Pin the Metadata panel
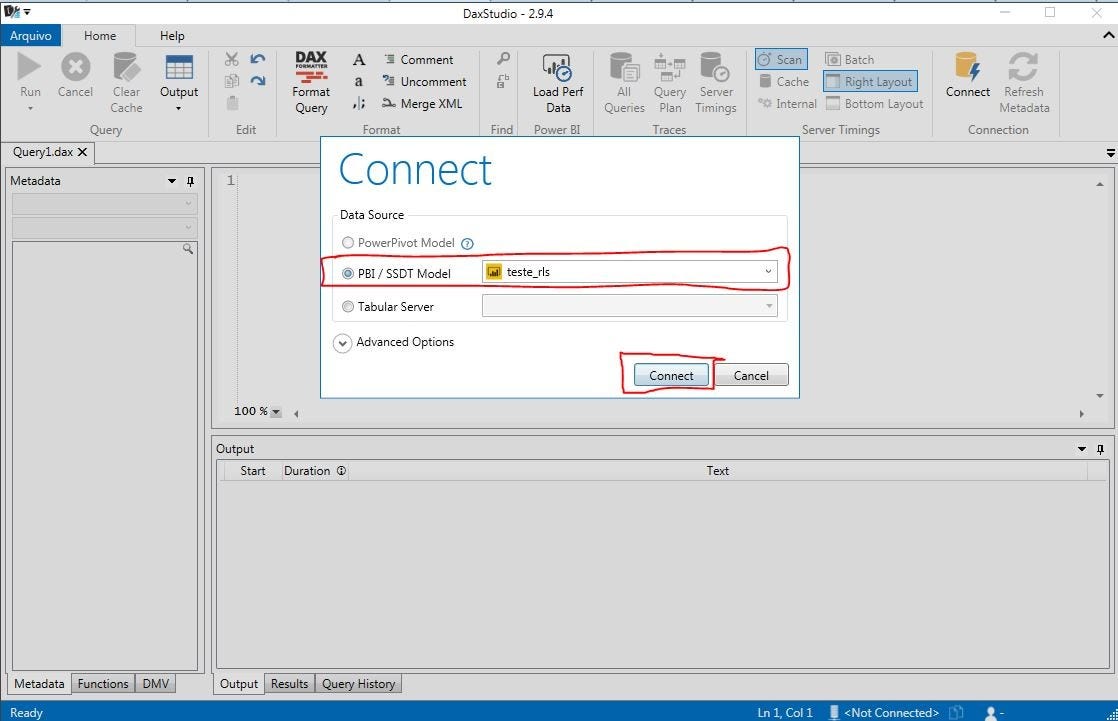The height and width of the screenshot is (721, 1118). (x=190, y=181)
